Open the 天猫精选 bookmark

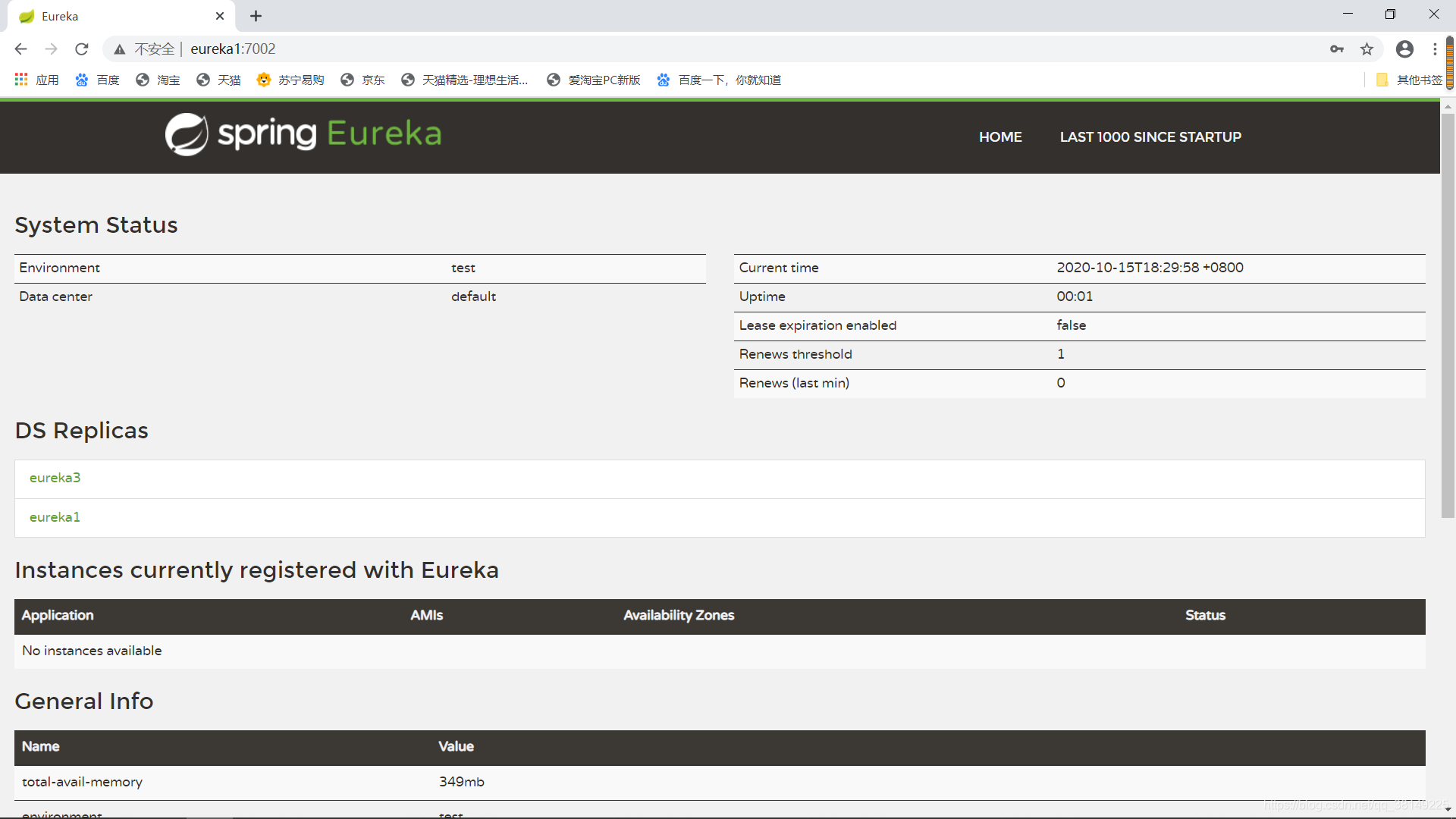coord(465,80)
